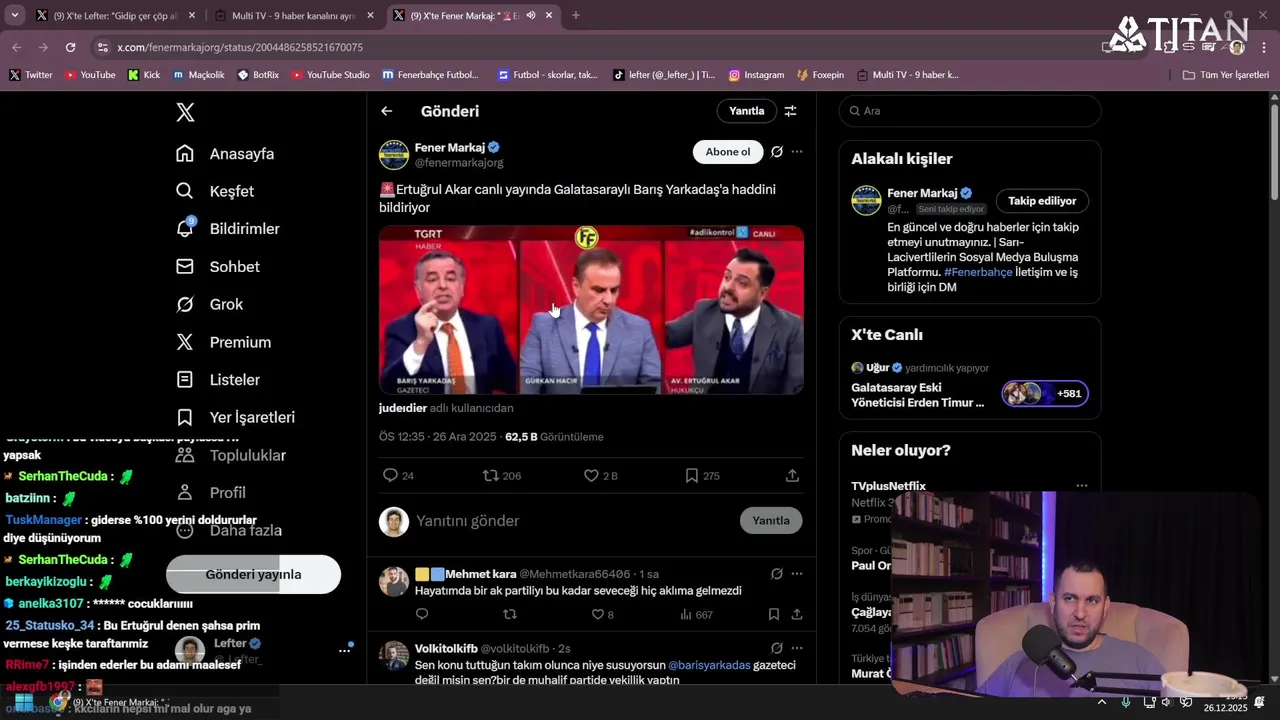Screen dimensions: 1280x720
Task: Open Grok from the sidebar
Action: pos(210,304)
